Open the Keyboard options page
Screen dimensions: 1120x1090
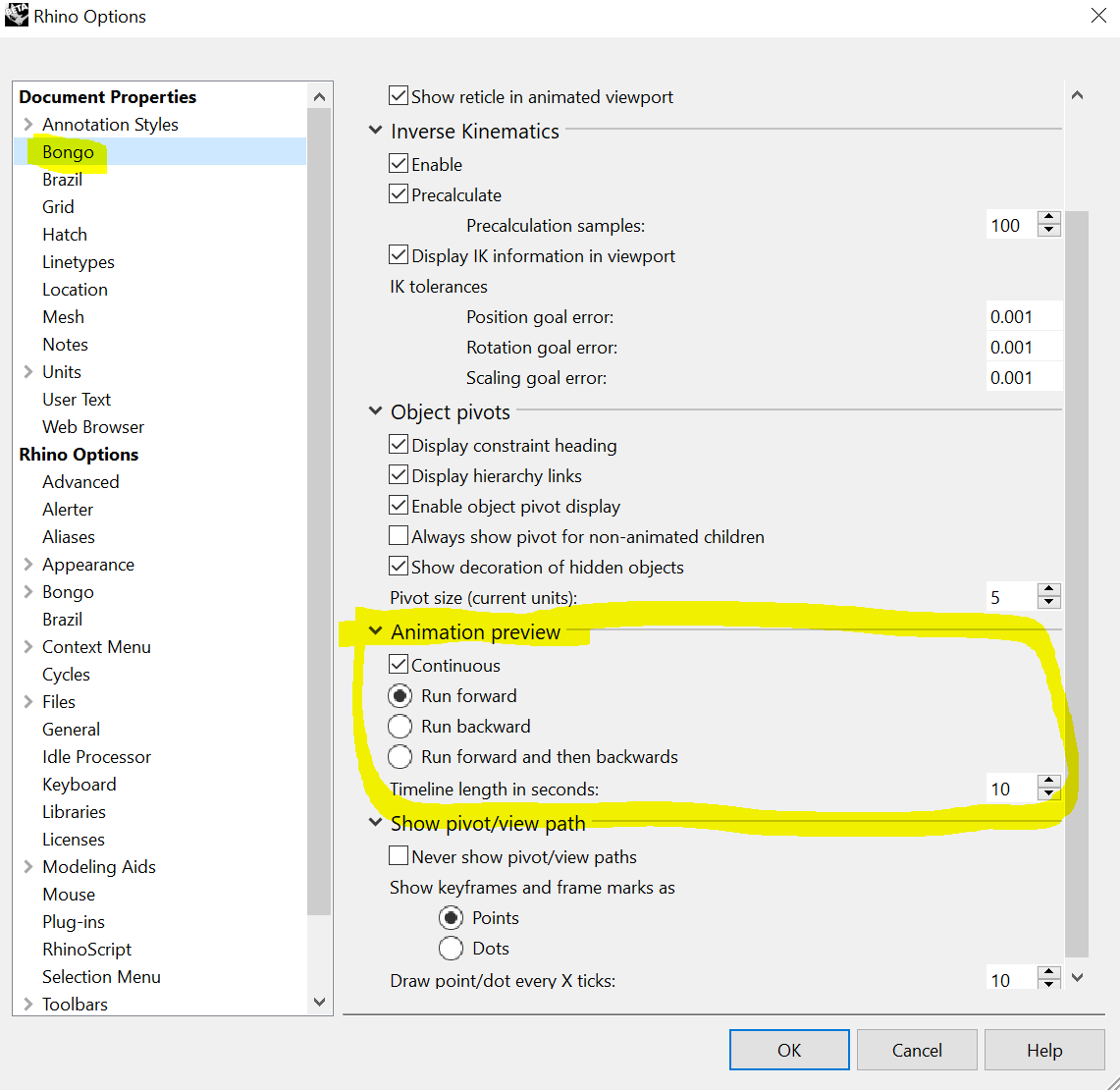click(79, 785)
